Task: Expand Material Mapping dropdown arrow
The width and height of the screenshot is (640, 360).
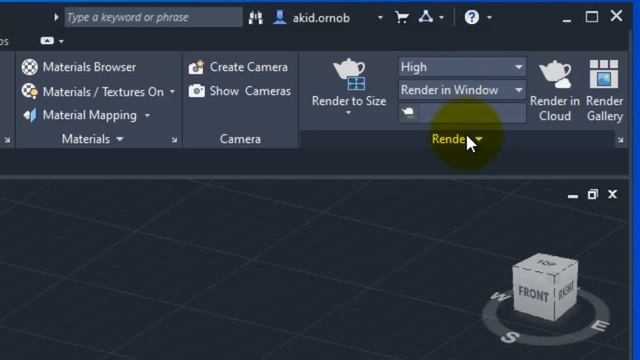Action: (x=147, y=116)
